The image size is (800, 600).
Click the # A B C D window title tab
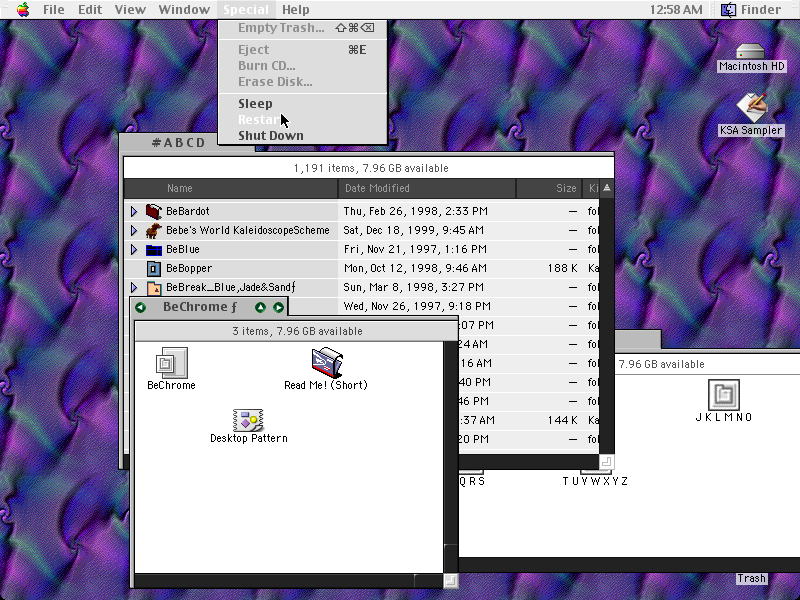tap(179, 142)
